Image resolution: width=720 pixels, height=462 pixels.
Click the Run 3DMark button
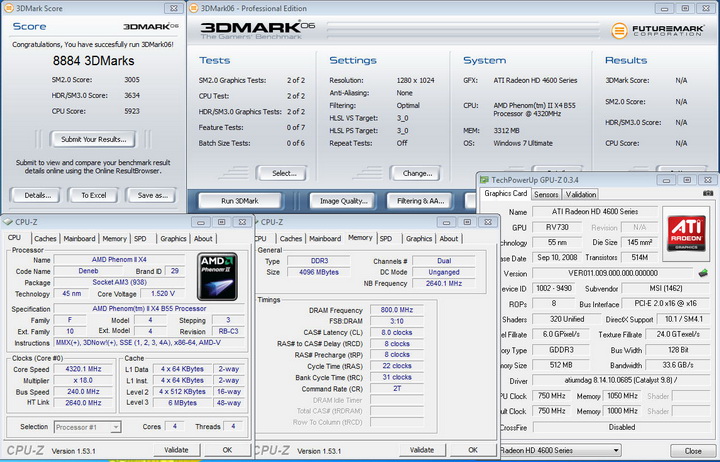click(241, 201)
